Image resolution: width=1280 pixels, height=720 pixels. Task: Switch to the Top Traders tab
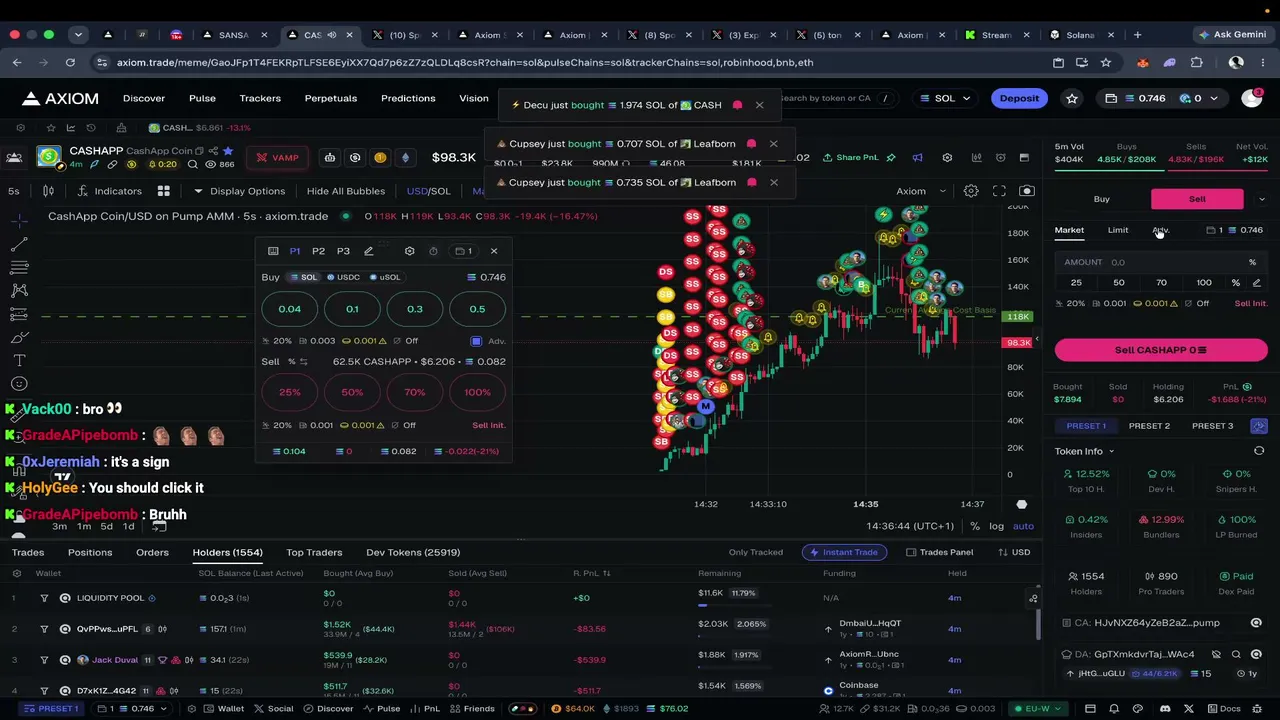(314, 552)
